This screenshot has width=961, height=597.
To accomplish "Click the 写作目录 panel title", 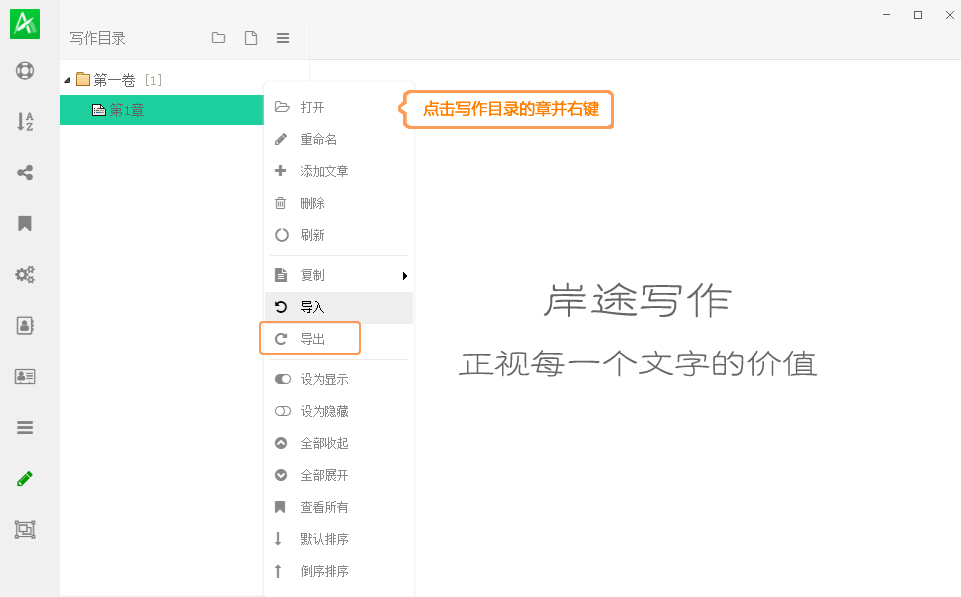I will click(97, 38).
